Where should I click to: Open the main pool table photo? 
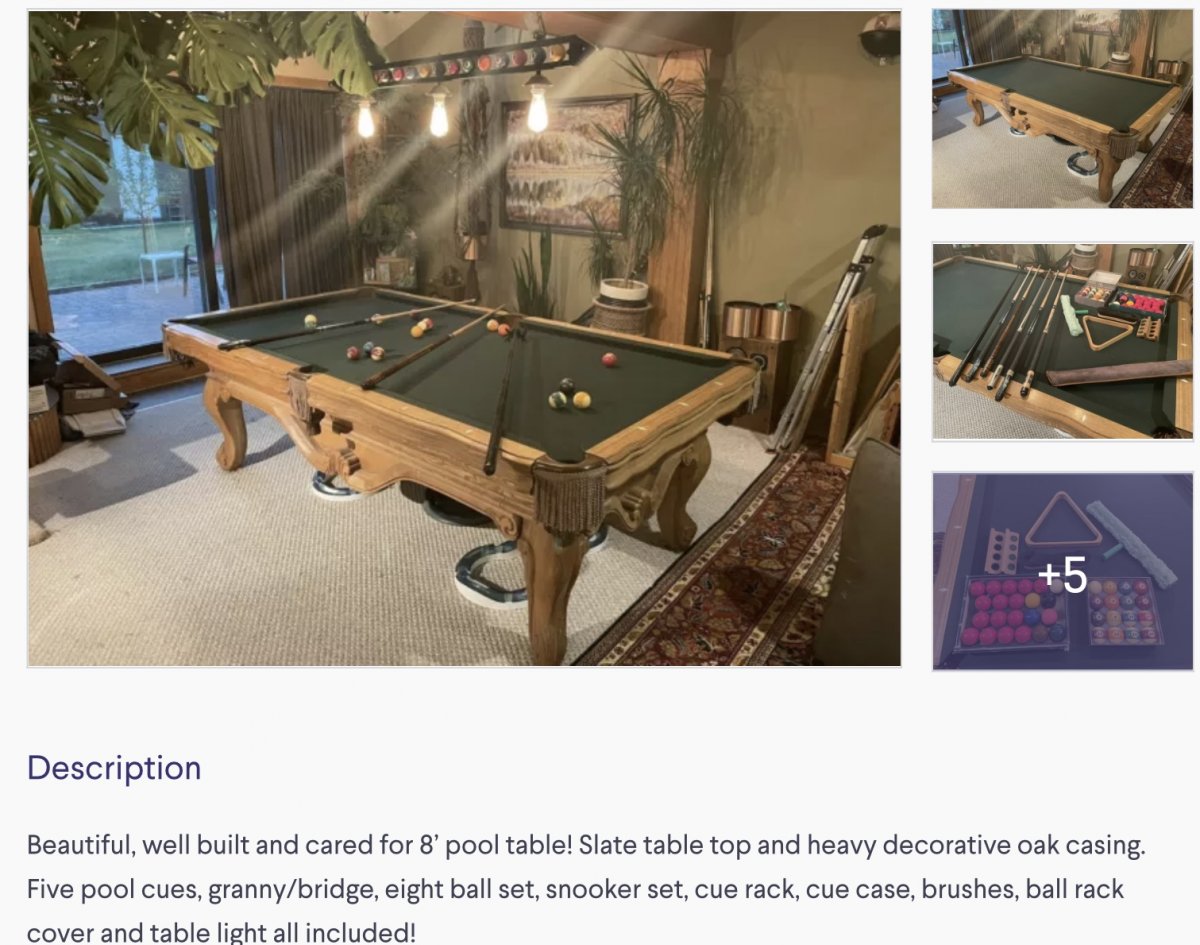click(464, 338)
